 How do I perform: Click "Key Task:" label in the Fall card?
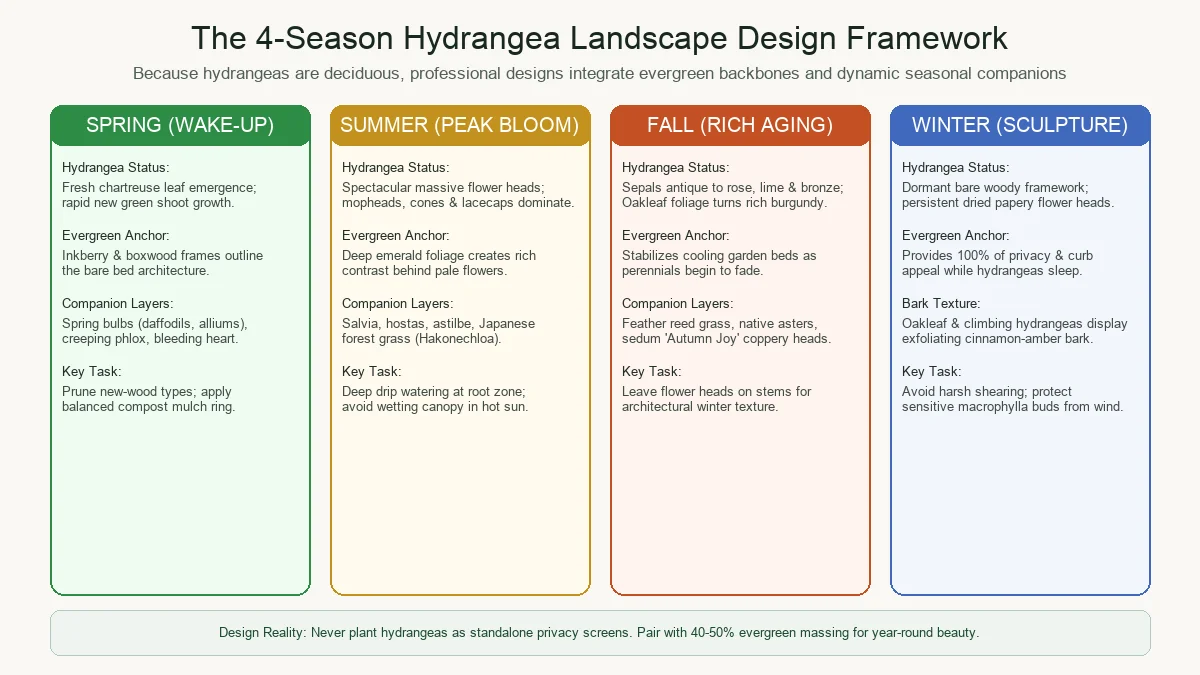(651, 372)
